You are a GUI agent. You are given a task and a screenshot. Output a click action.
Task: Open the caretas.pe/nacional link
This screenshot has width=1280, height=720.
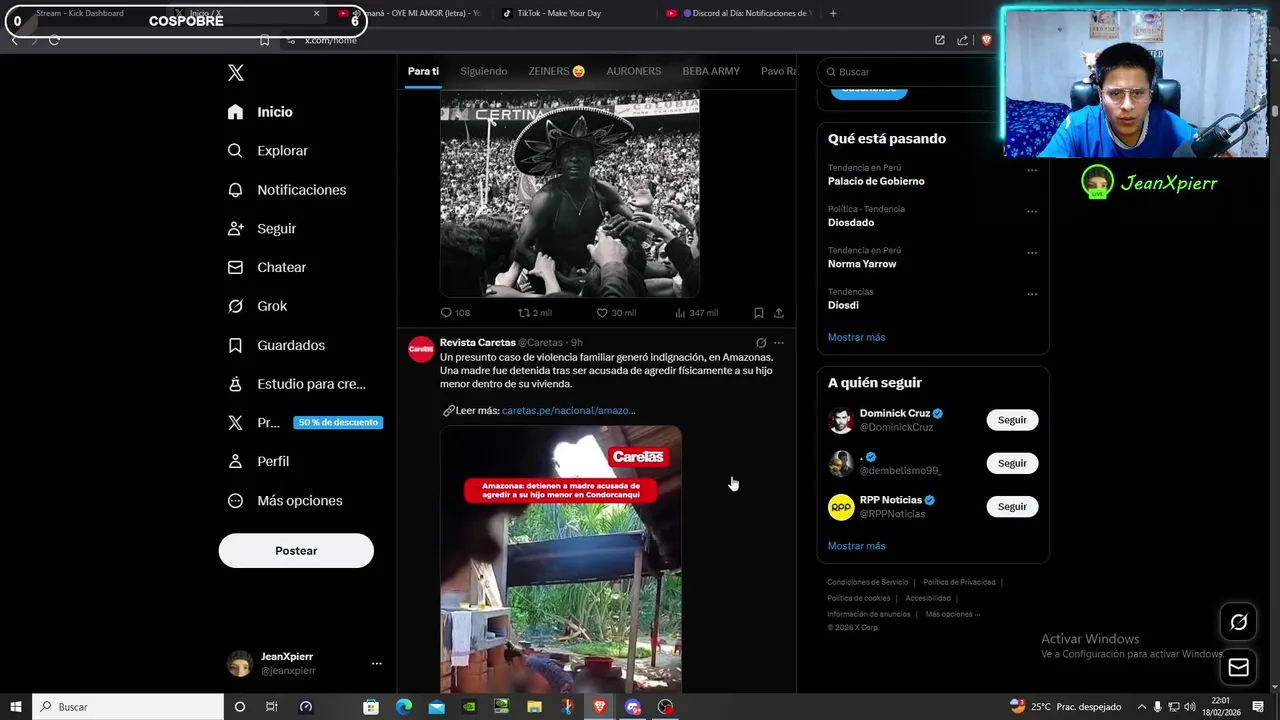click(x=568, y=411)
